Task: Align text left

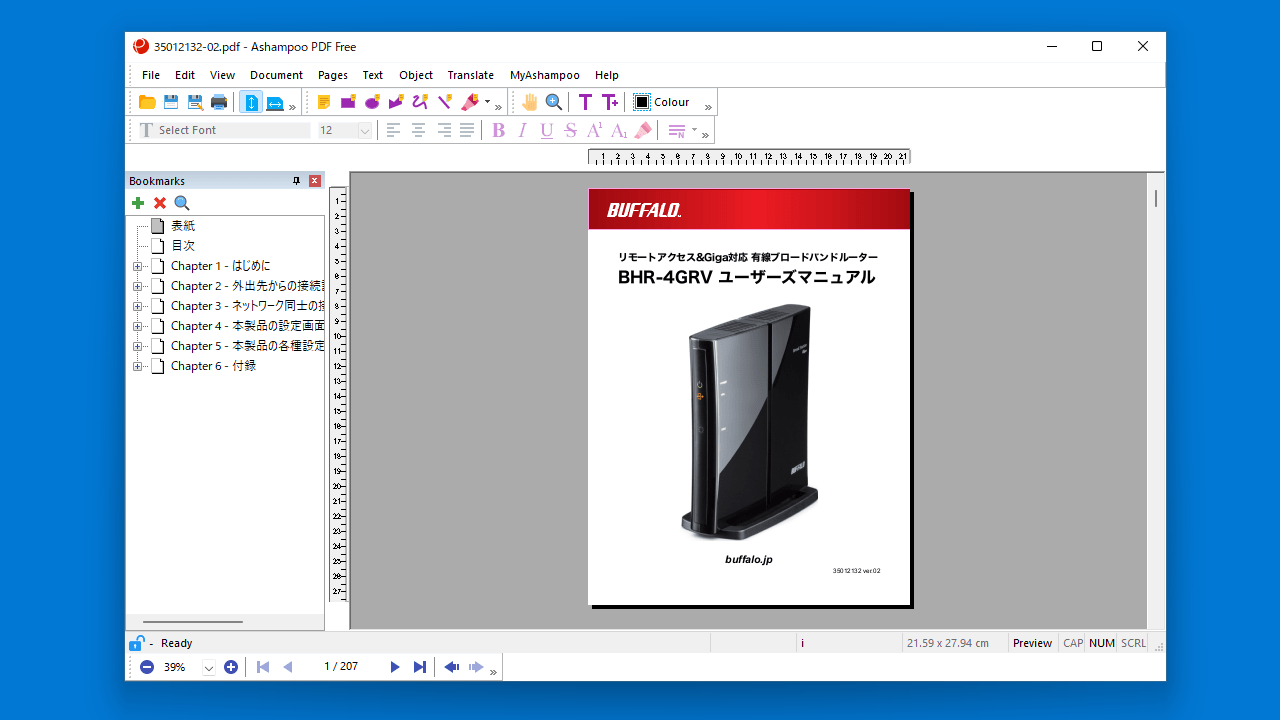Action: pos(394,130)
